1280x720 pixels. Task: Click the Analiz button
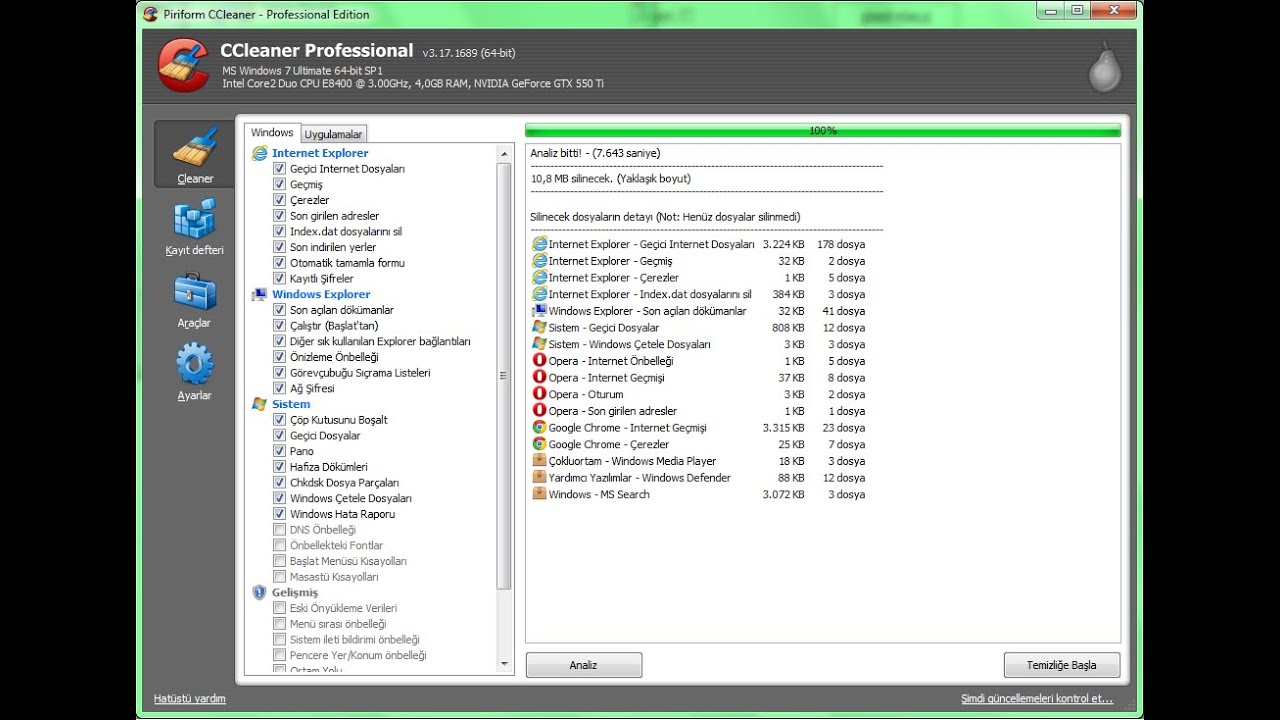point(584,665)
